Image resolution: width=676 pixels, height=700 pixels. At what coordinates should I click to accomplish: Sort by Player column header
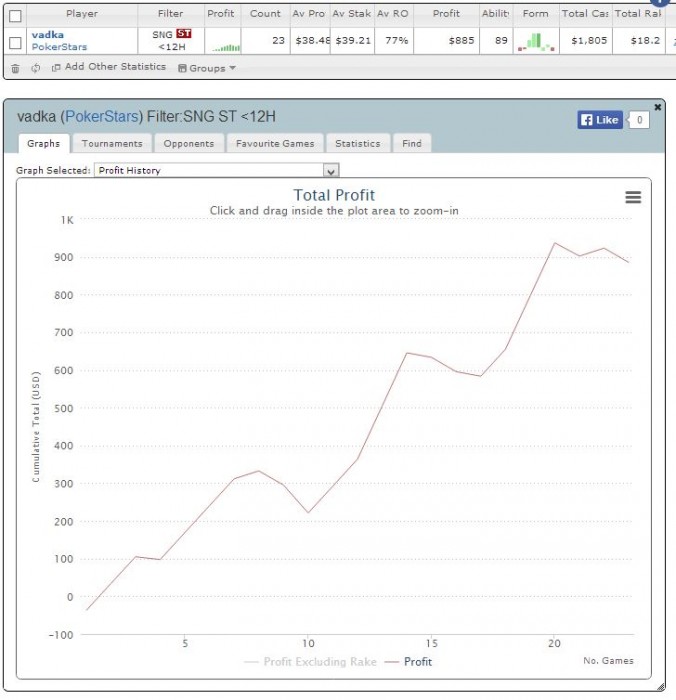(82, 14)
